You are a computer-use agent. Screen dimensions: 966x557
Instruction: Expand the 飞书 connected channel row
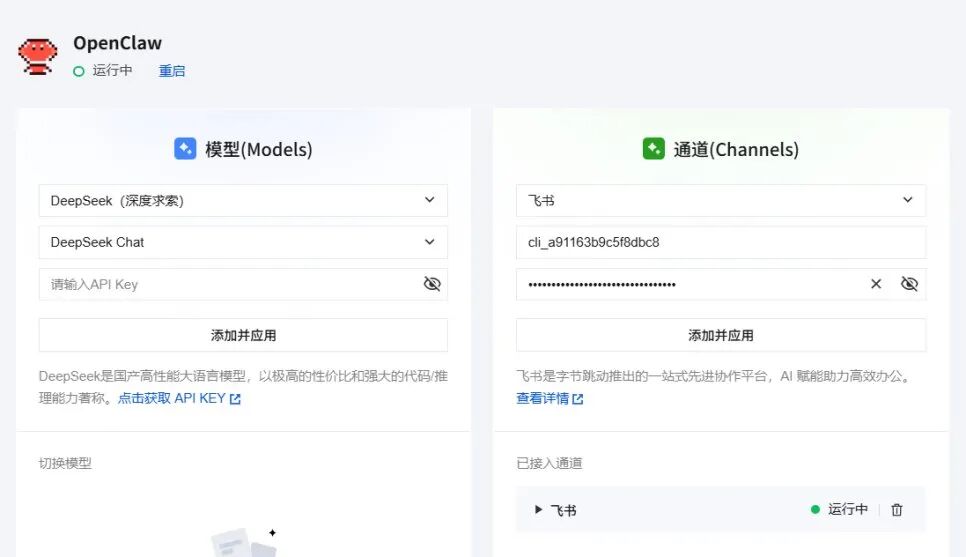click(538, 510)
